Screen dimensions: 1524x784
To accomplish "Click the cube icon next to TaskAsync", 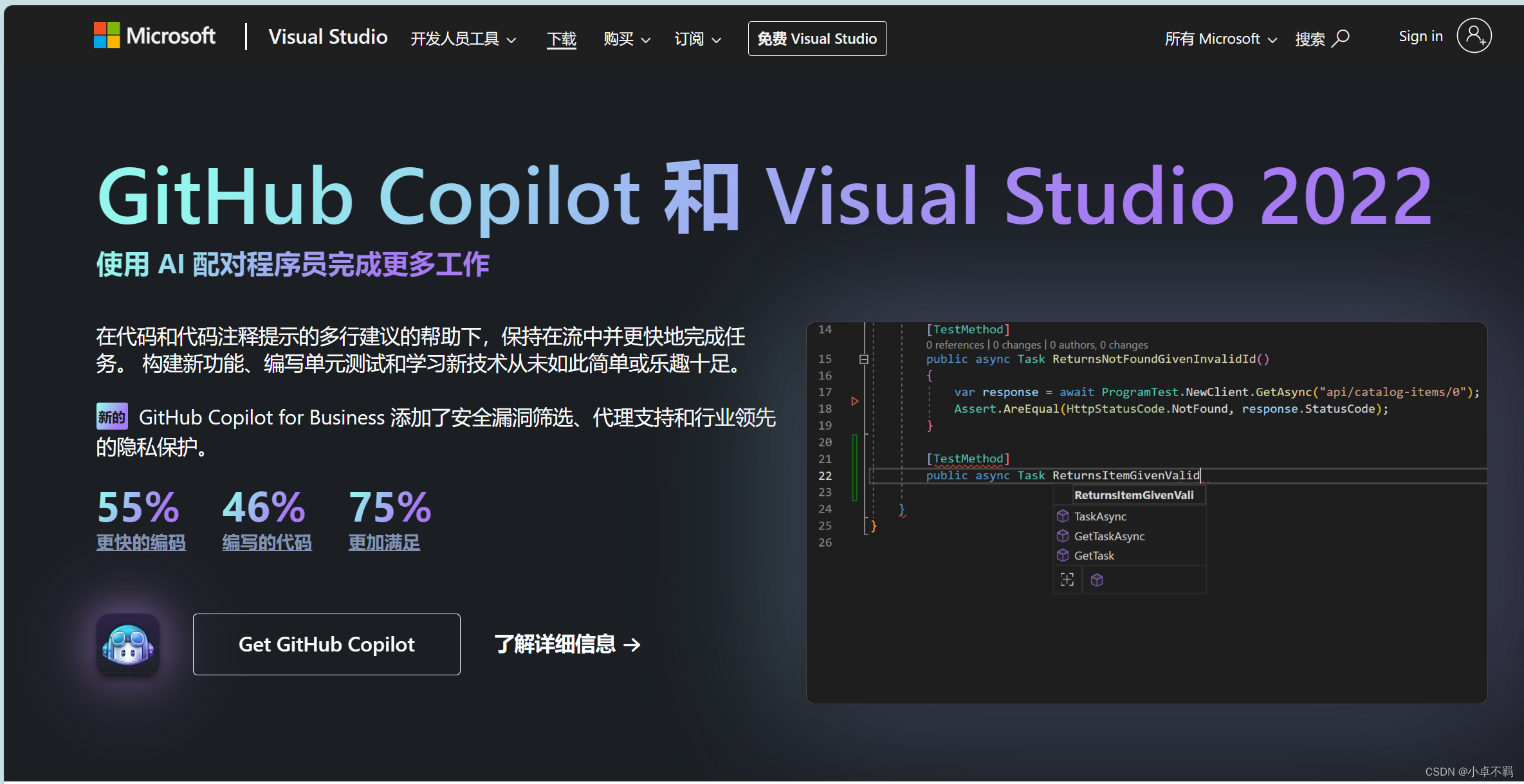I will tap(1063, 516).
